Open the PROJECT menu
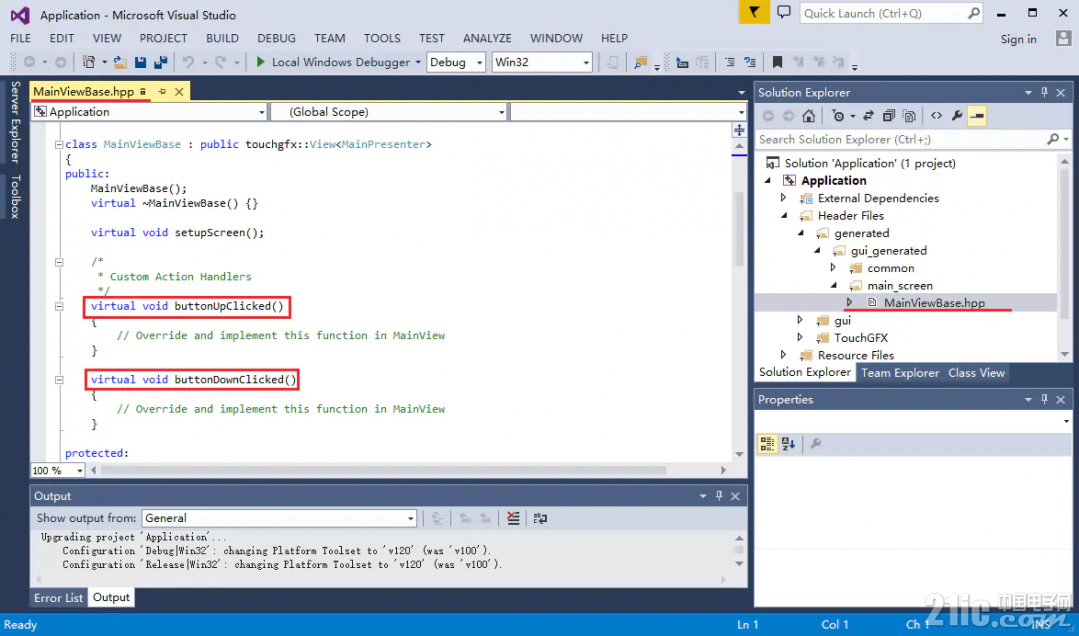The image size is (1079, 636). (x=163, y=38)
